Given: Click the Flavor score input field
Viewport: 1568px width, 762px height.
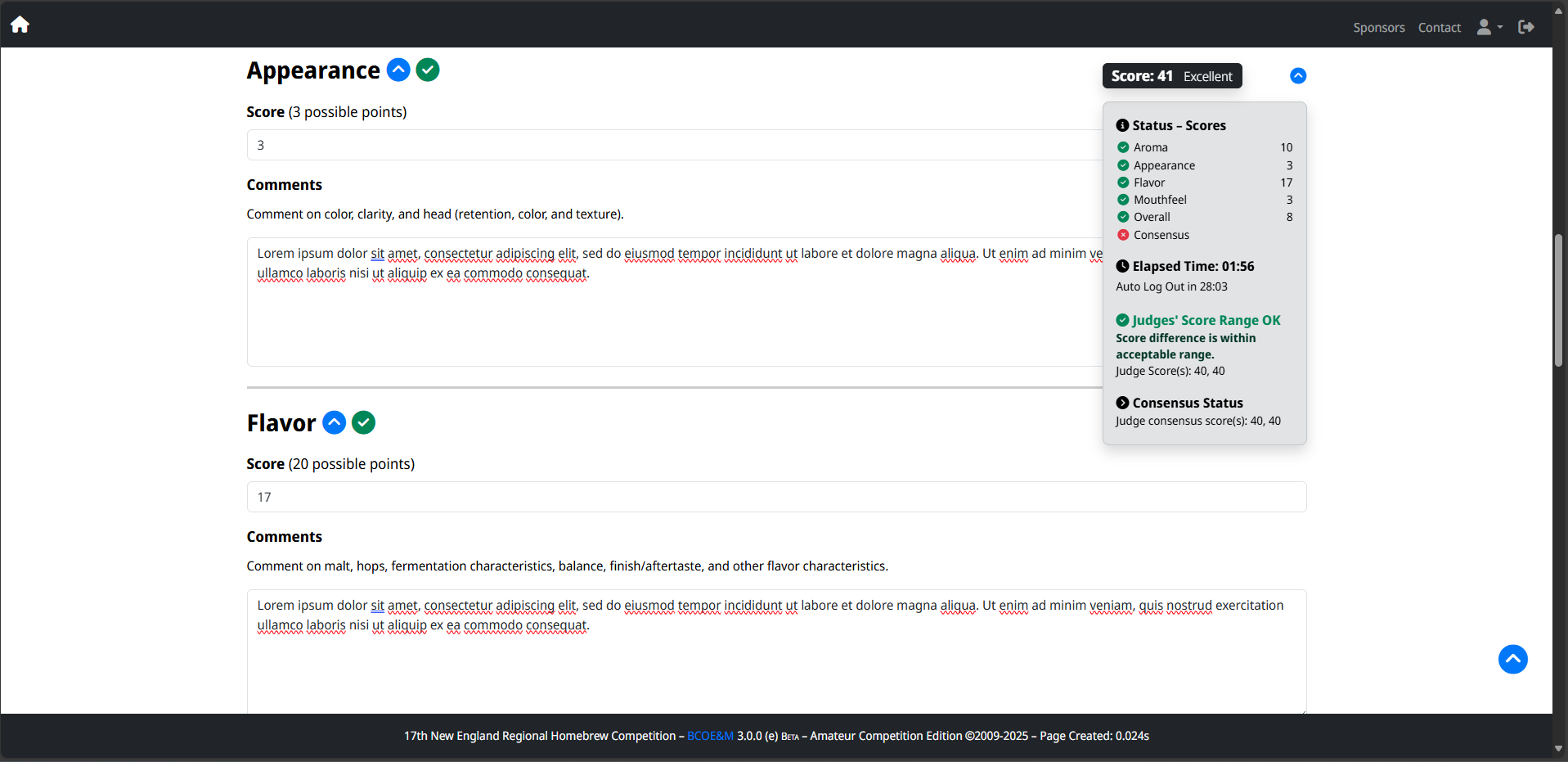Looking at the screenshot, I should (x=775, y=497).
